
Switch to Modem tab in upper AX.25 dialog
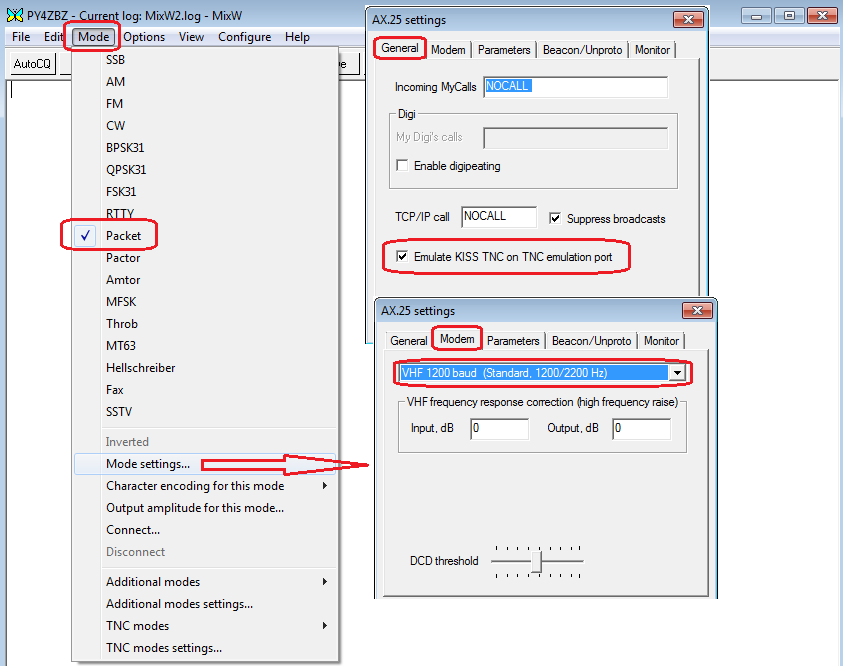[448, 50]
